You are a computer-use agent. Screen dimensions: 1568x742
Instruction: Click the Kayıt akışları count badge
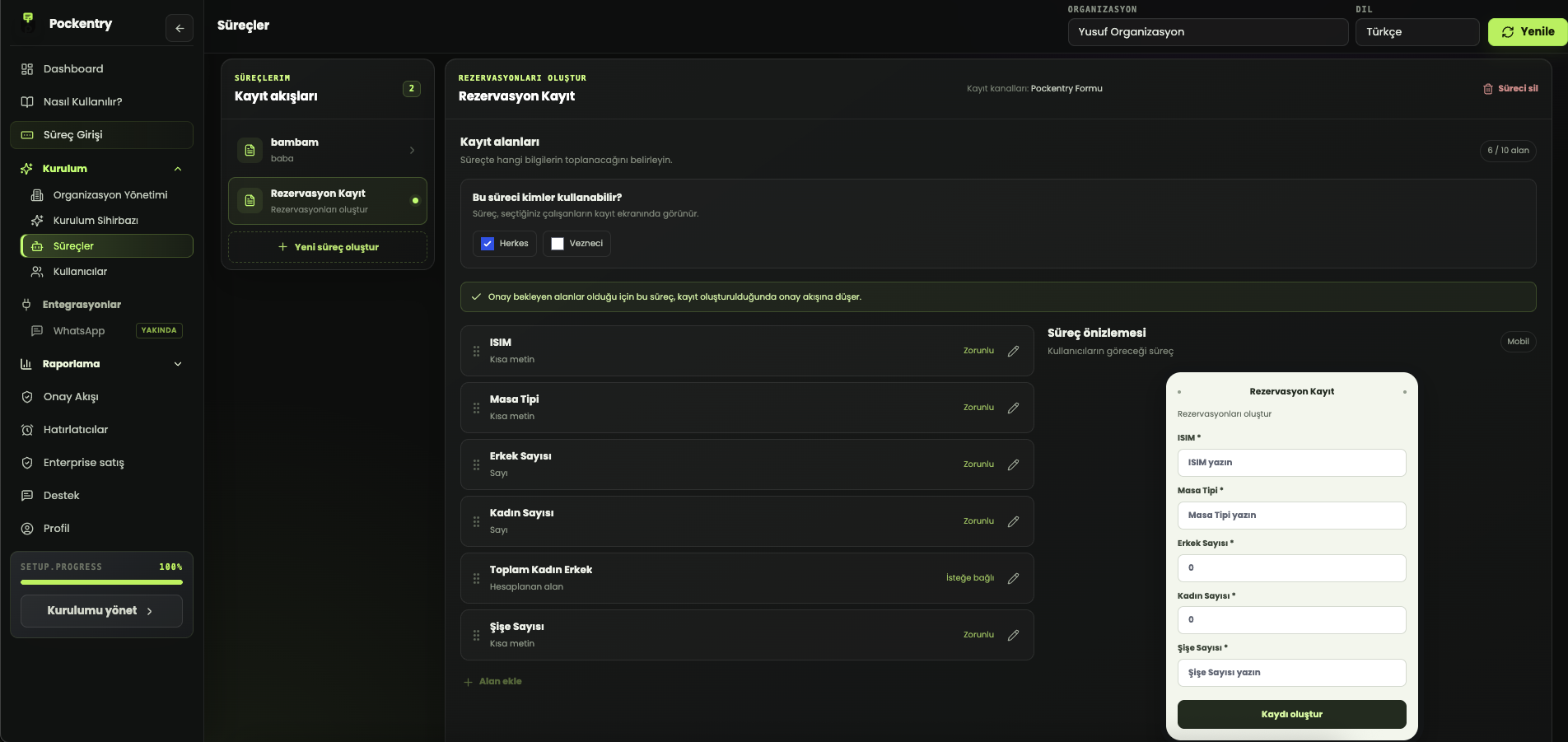pyautogui.click(x=412, y=89)
